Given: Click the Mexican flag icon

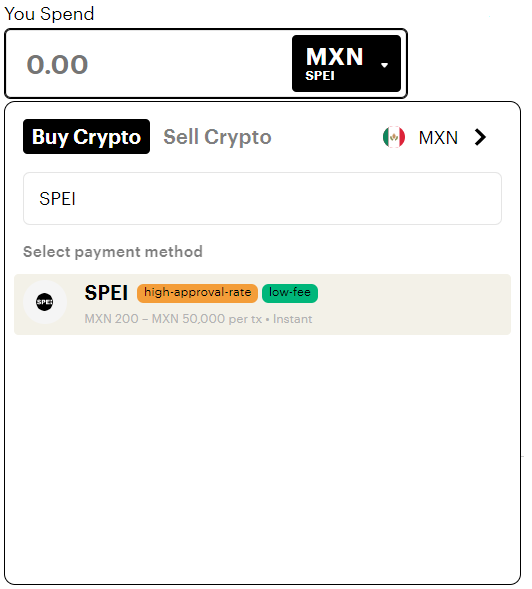Looking at the screenshot, I should (394, 137).
